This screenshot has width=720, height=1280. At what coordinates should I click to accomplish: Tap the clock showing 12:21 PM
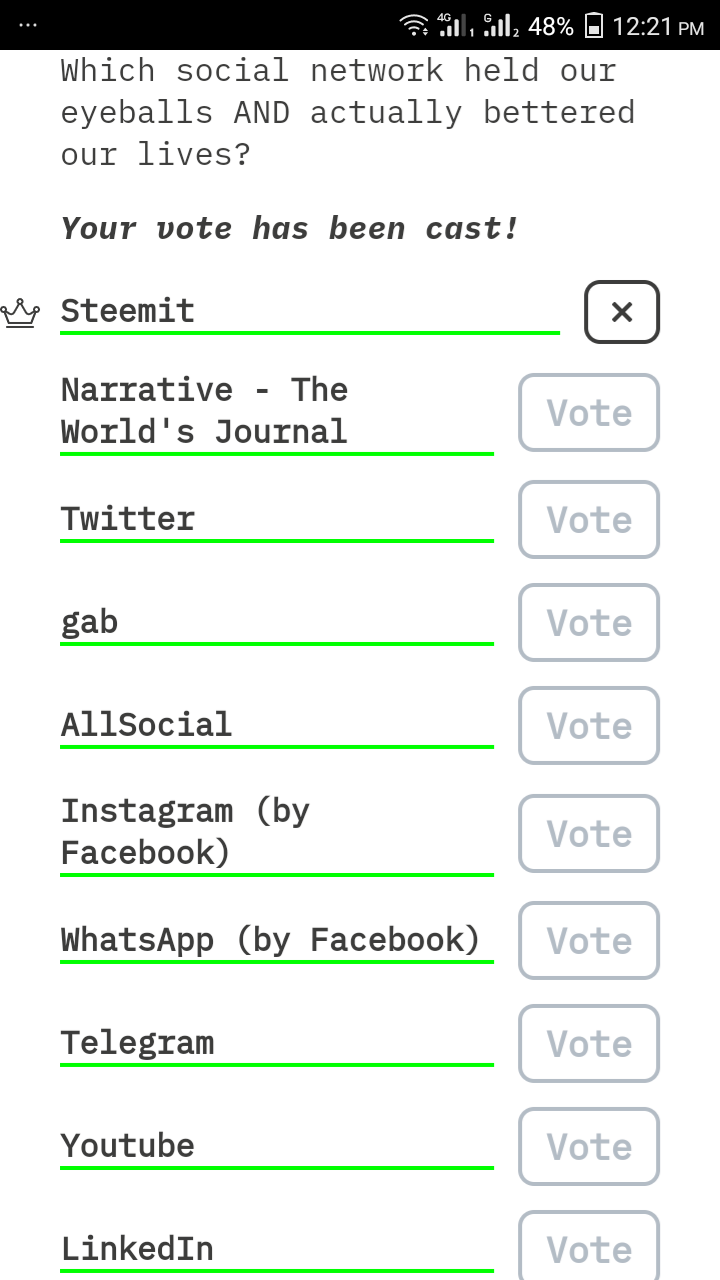coord(658,26)
